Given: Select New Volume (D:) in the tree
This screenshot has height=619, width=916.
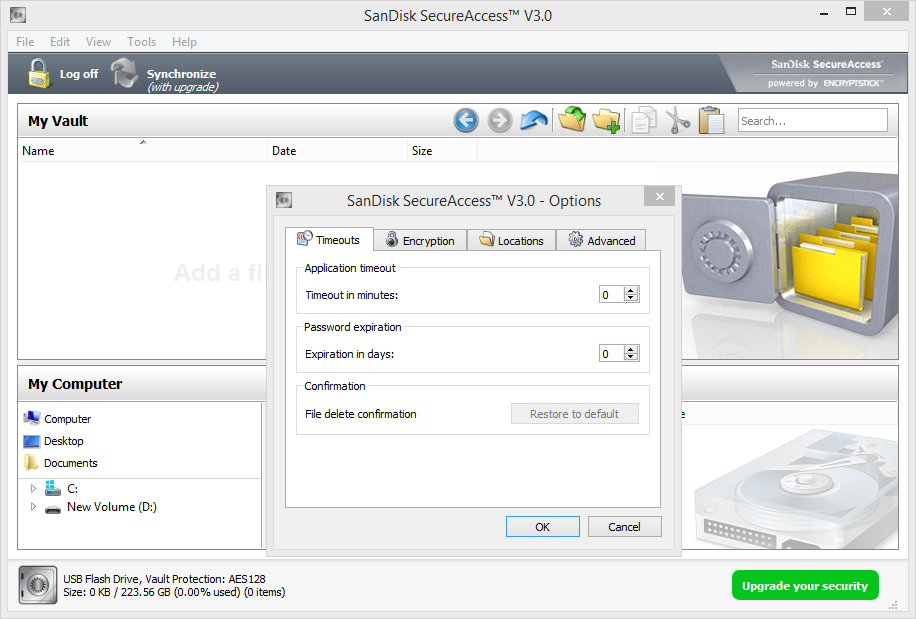Looking at the screenshot, I should (112, 507).
